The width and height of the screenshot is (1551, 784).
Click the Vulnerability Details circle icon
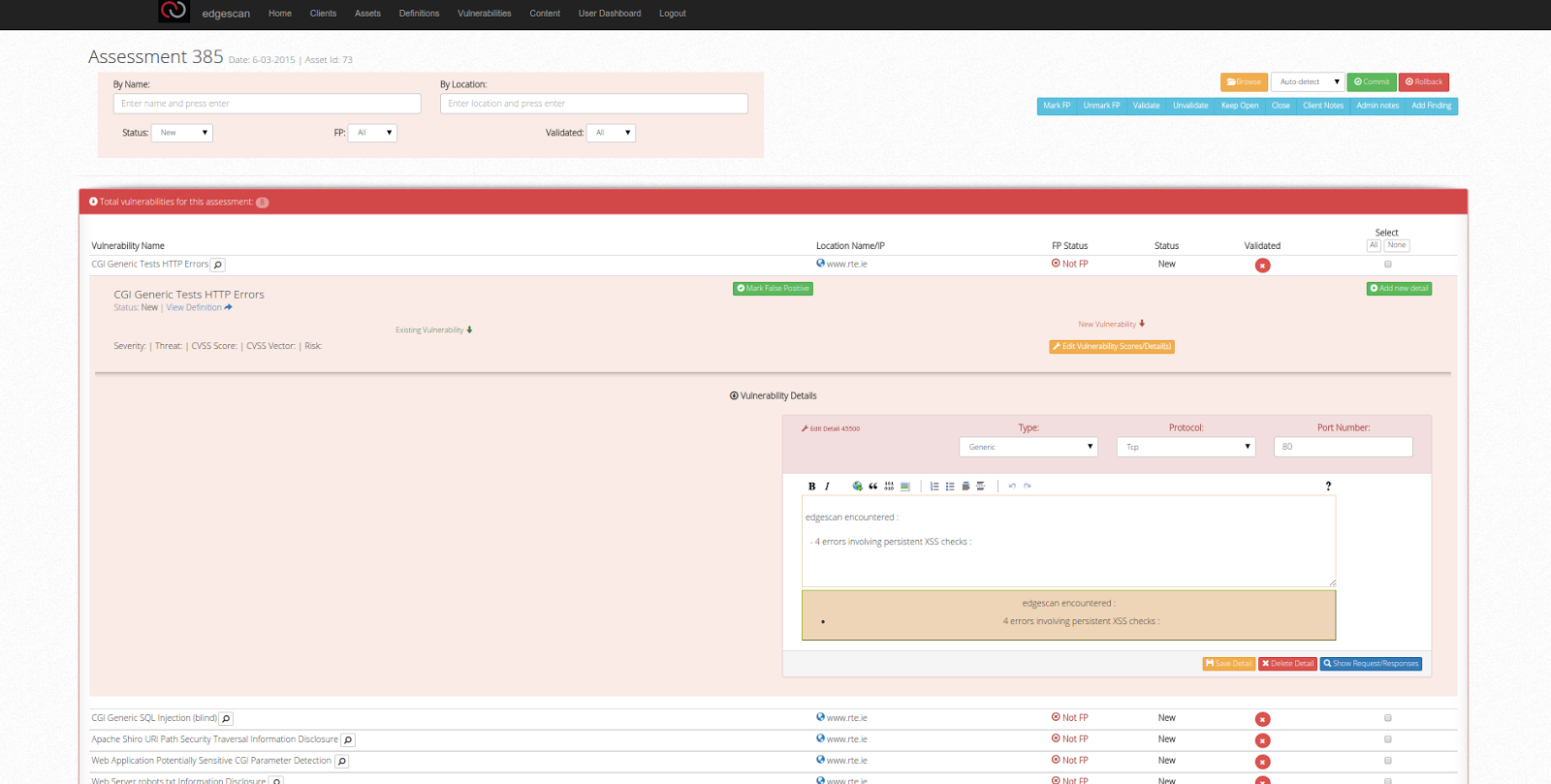(x=734, y=395)
